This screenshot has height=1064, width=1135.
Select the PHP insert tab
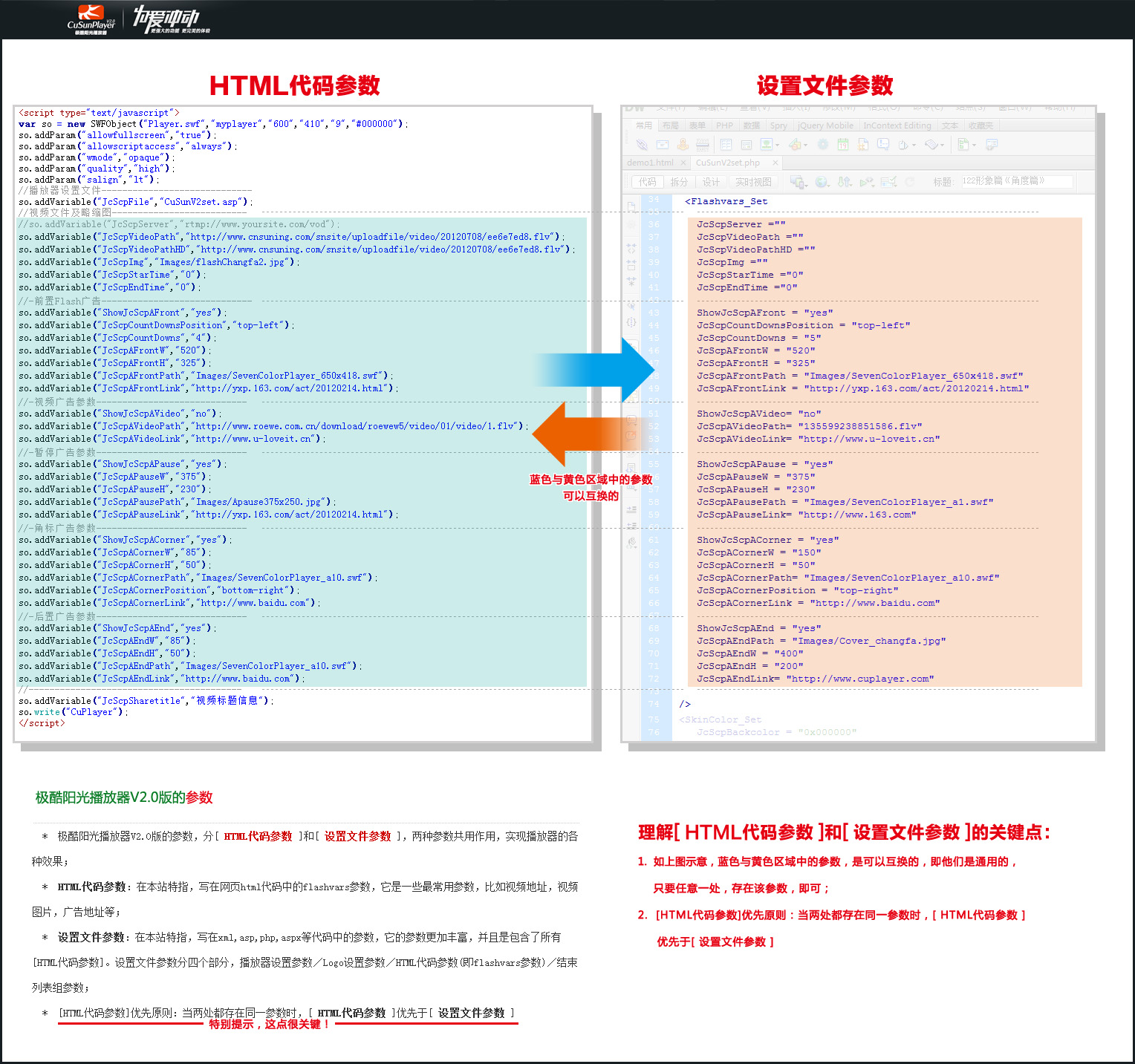pos(724,125)
